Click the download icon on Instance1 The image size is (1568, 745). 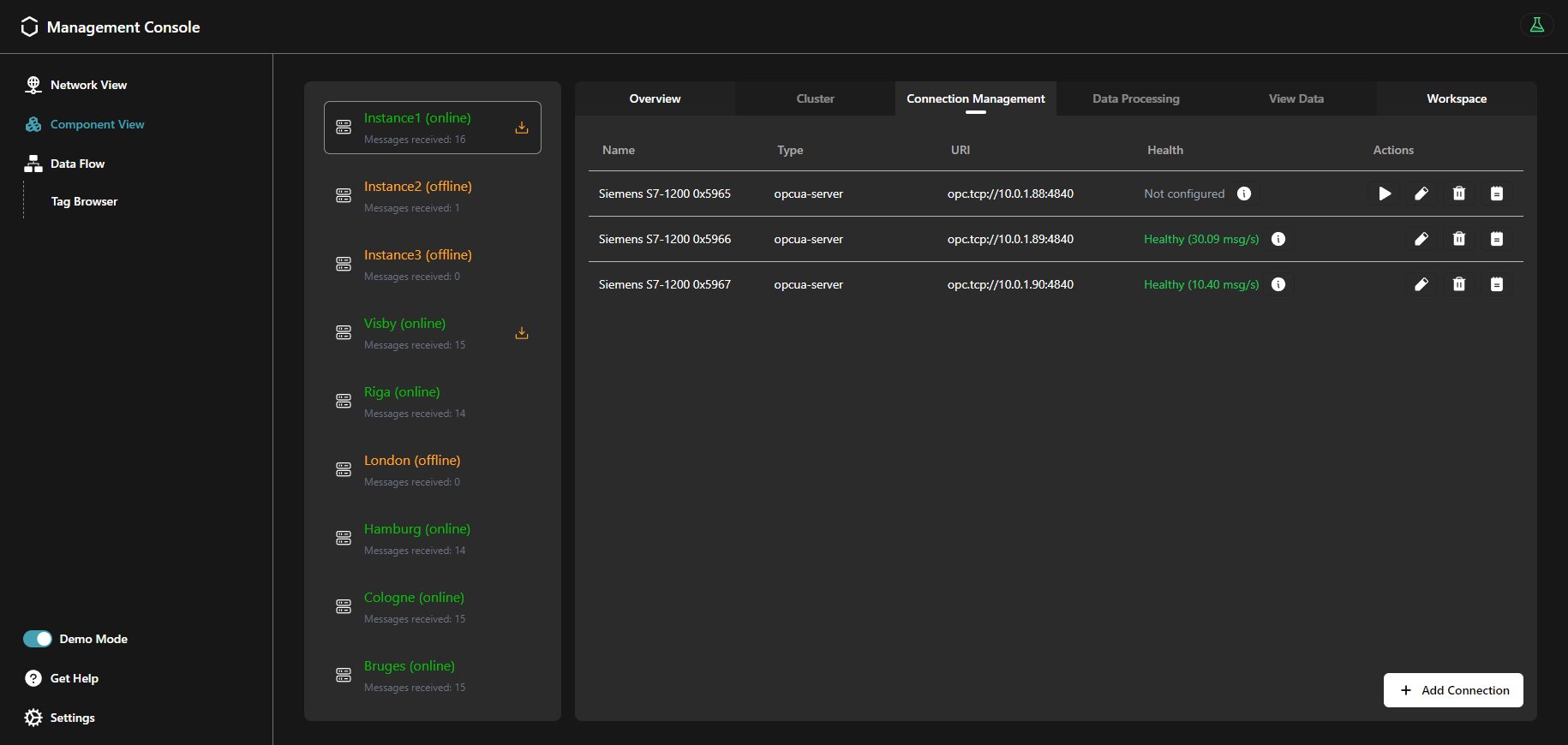click(522, 128)
